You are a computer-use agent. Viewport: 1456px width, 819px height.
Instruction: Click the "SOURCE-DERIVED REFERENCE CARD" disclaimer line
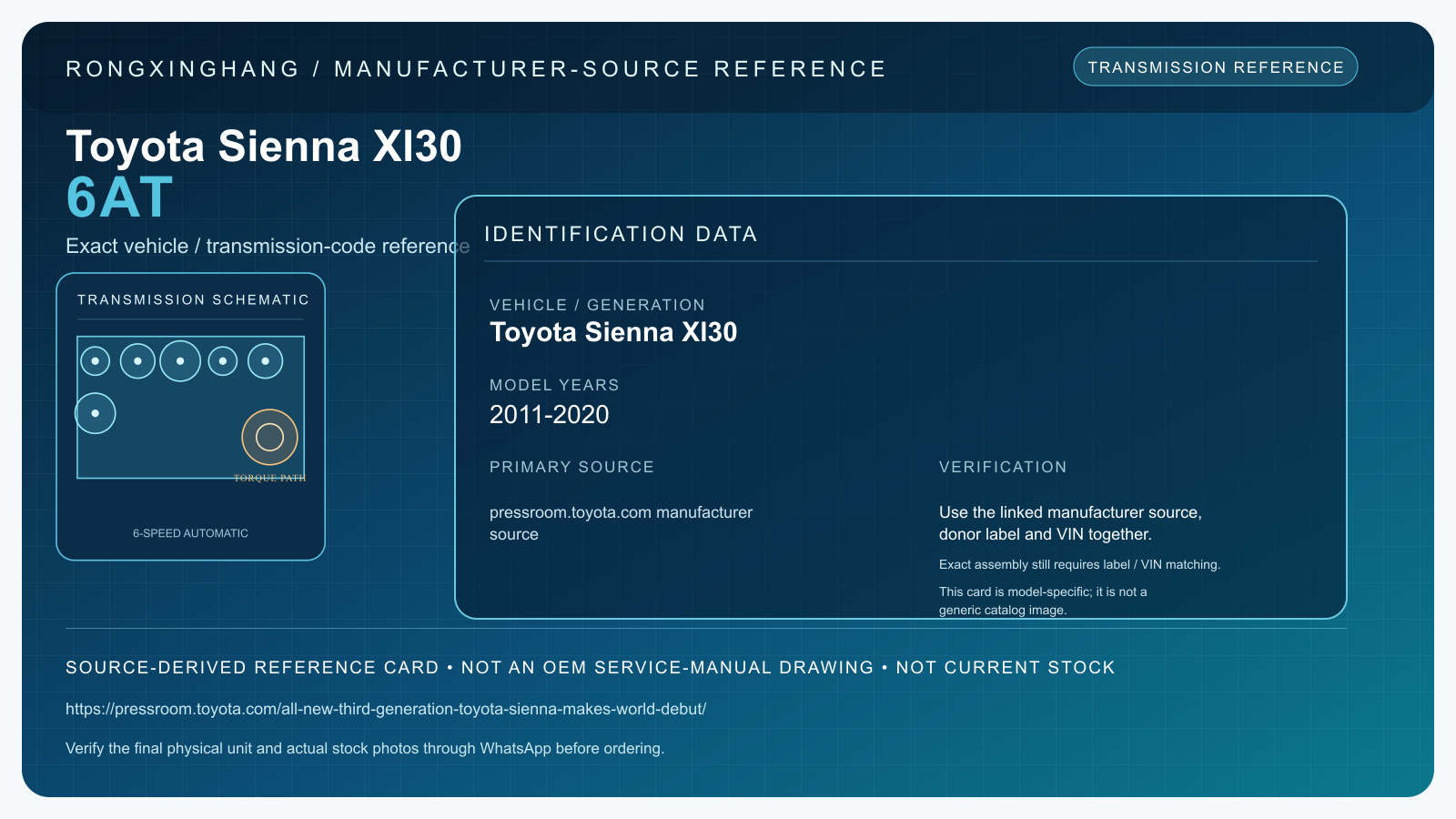(591, 667)
